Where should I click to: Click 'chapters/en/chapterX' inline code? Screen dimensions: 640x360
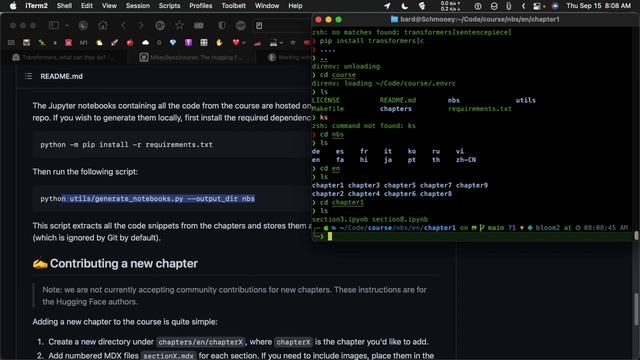click(200, 342)
